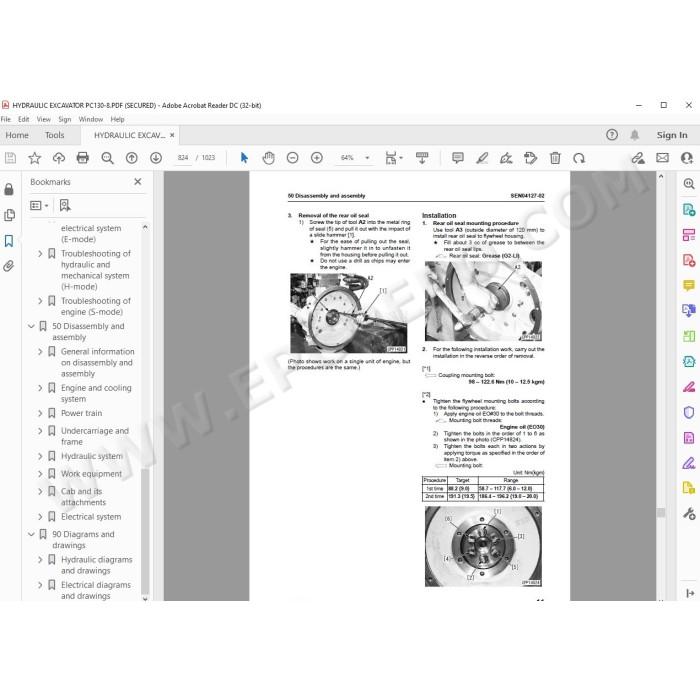Image resolution: width=700 pixels, height=700 pixels.
Task: Open the File menu
Action: click(6, 120)
